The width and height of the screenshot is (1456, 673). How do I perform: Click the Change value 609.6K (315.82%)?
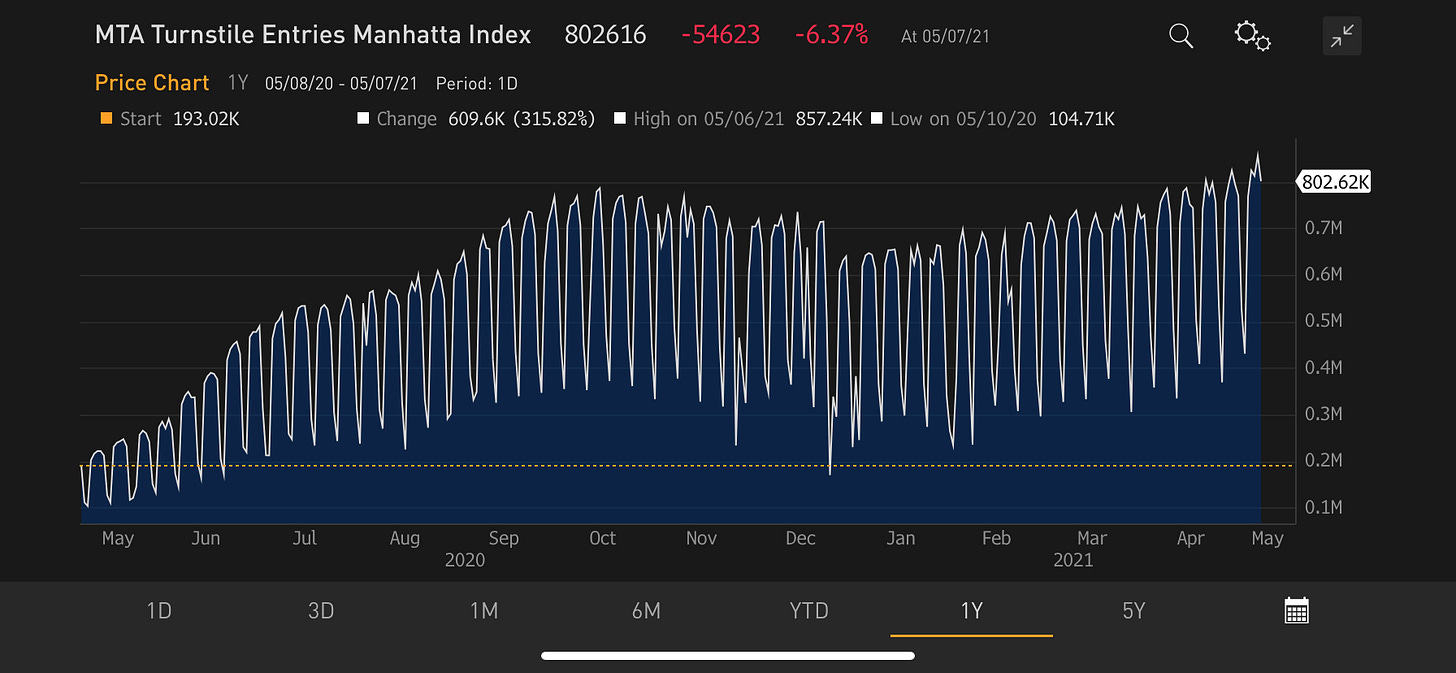(524, 119)
